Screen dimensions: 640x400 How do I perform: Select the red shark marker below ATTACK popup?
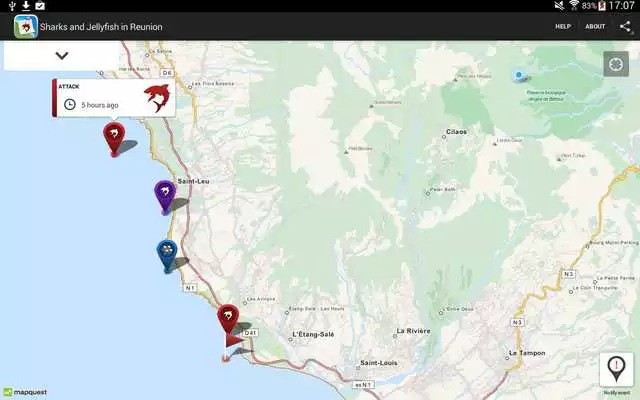[114, 139]
